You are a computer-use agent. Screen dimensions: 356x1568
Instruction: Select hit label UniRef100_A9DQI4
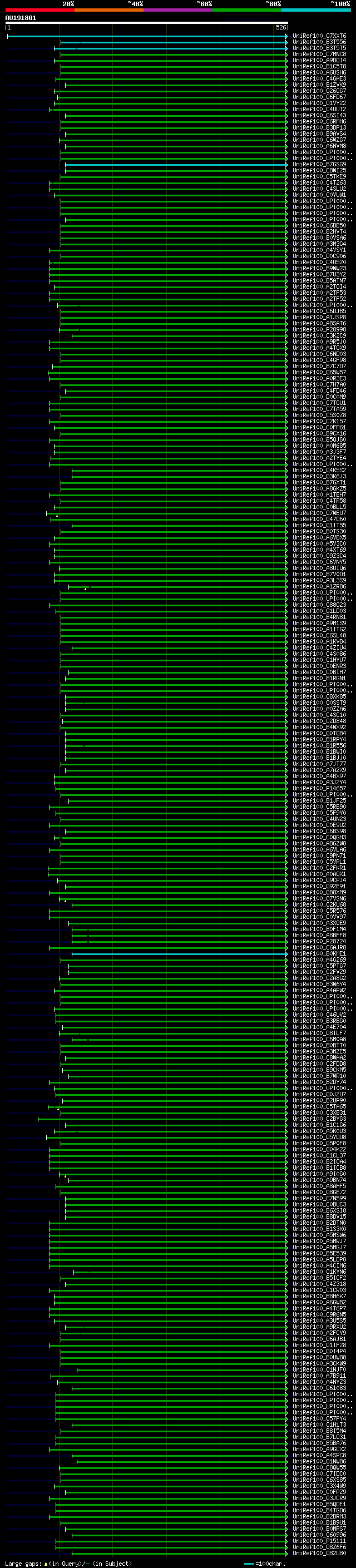(319, 60)
